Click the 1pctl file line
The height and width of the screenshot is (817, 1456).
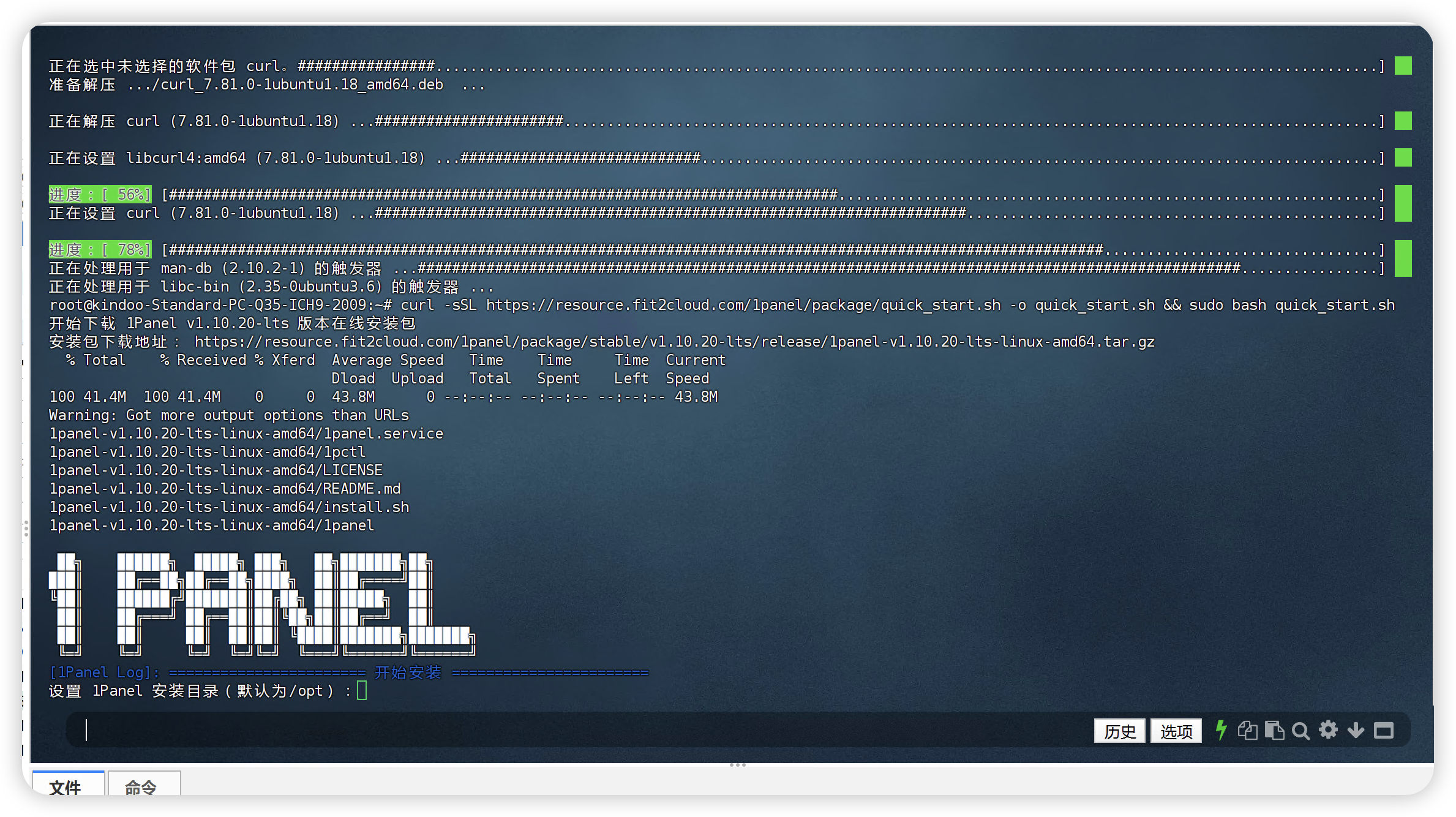point(208,452)
